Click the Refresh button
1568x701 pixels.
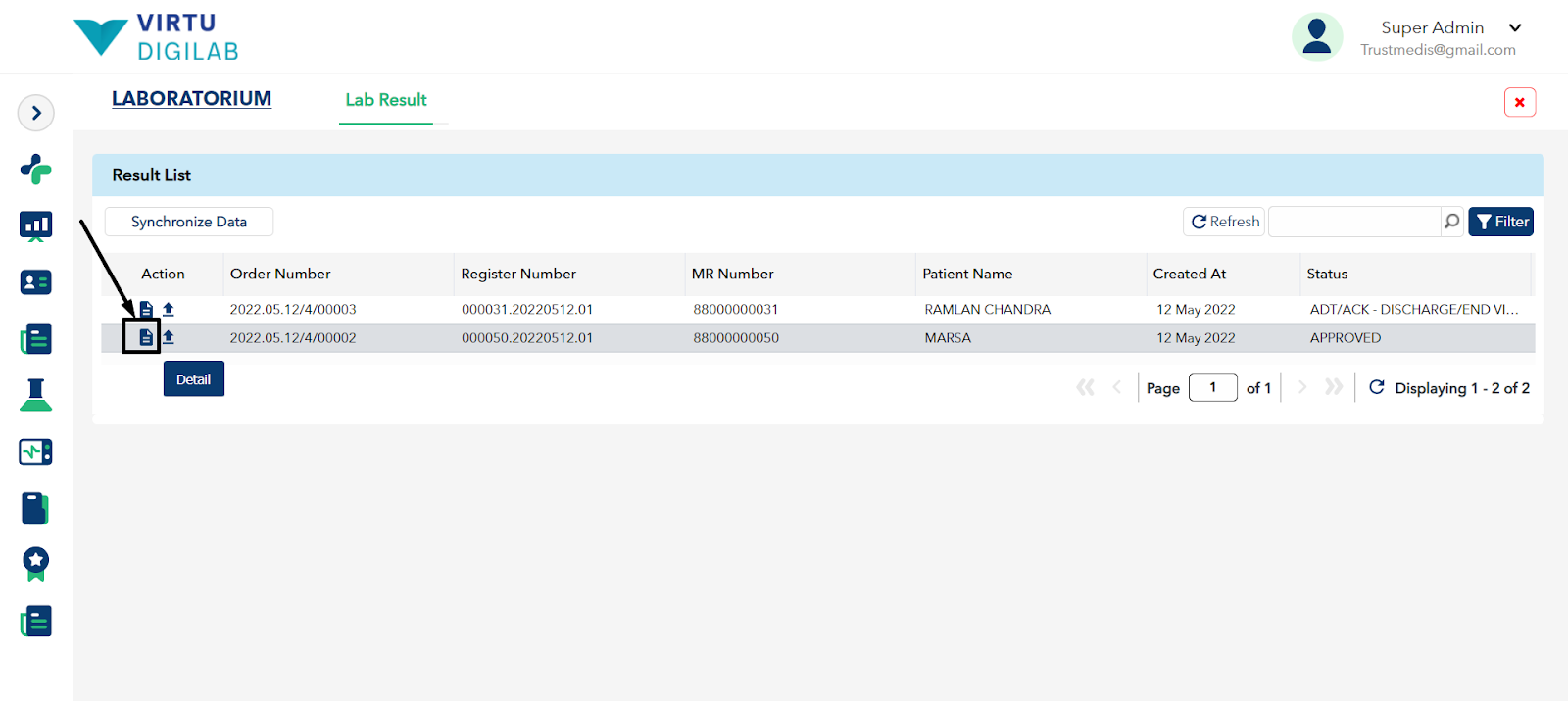(1225, 222)
